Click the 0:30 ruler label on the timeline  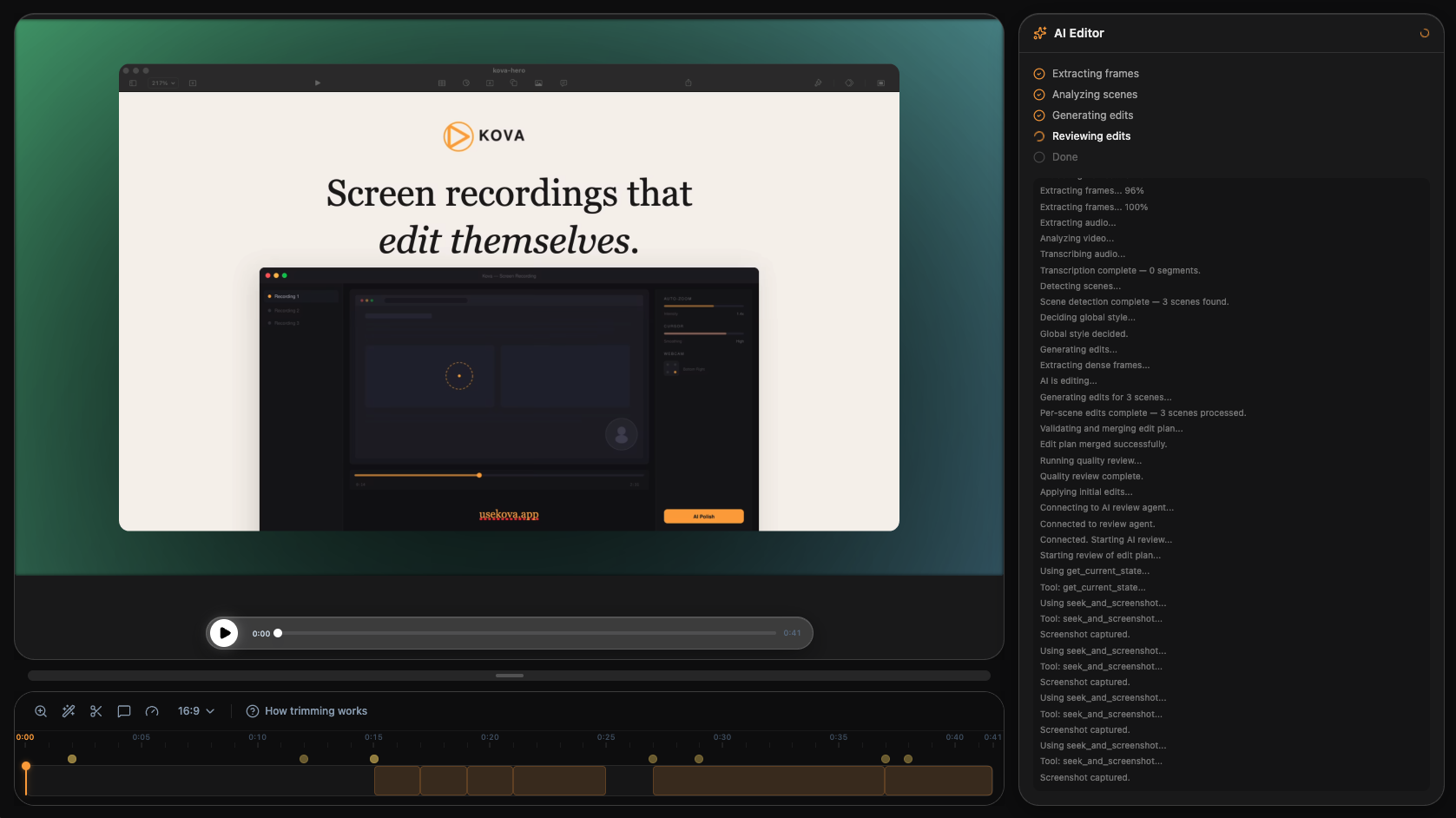pyautogui.click(x=722, y=737)
